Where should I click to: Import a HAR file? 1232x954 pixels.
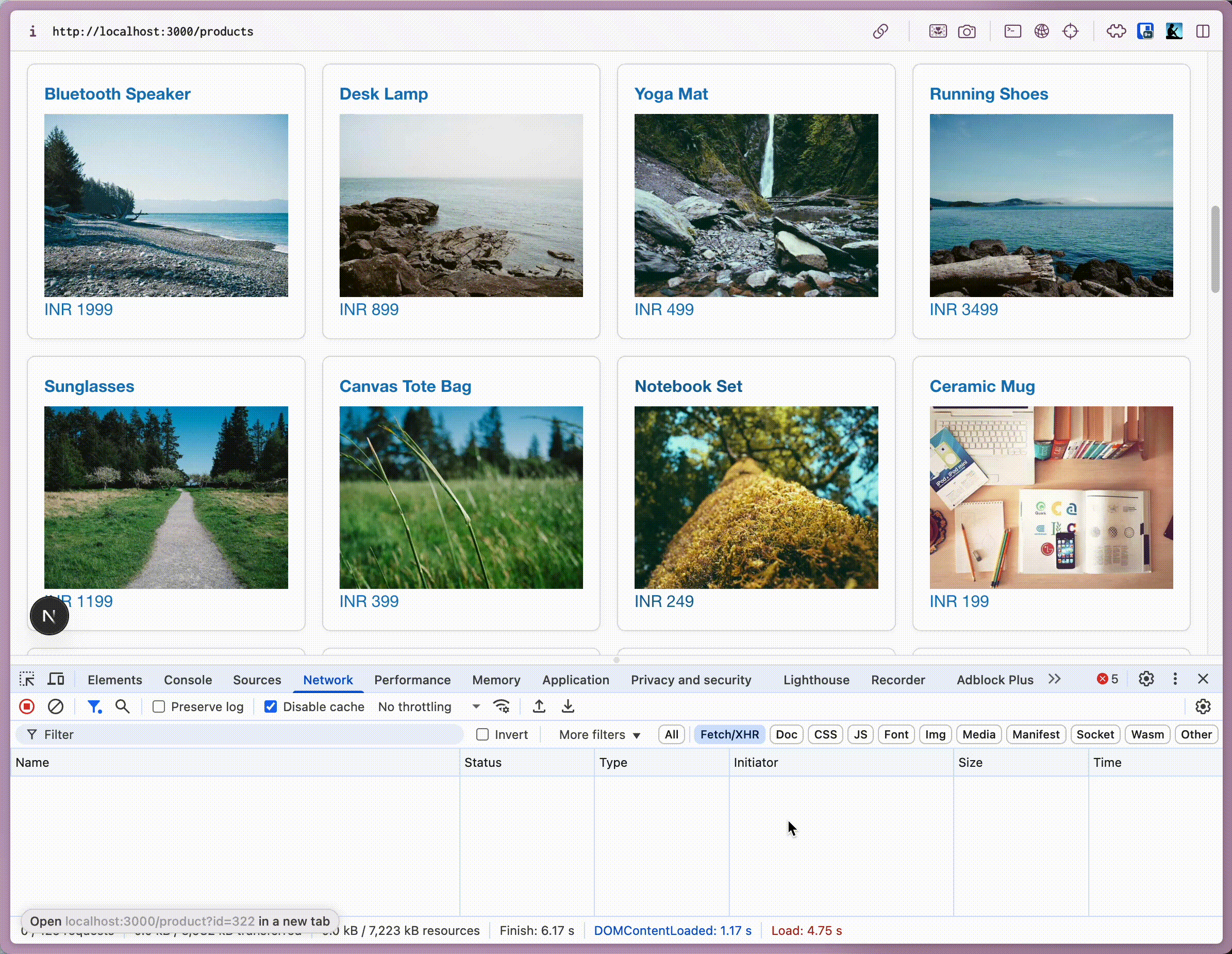[x=539, y=706]
